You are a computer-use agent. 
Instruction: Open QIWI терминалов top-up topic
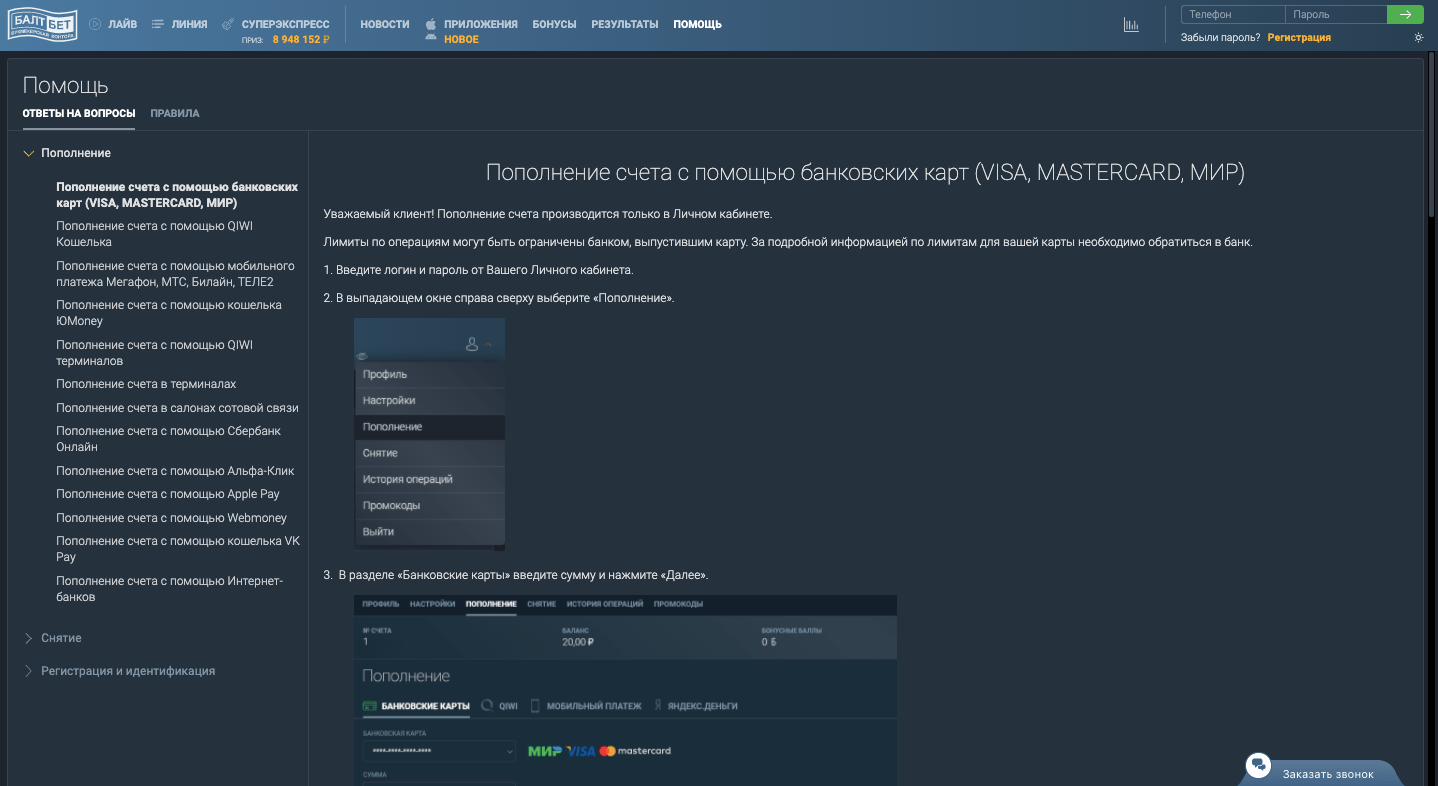pyautogui.click(x=155, y=353)
